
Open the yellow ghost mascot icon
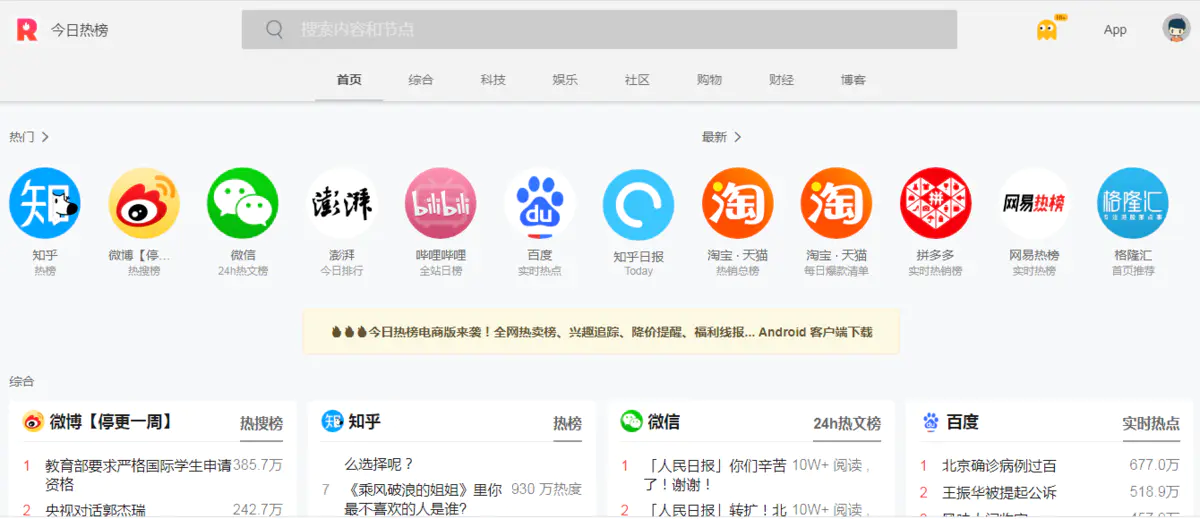coord(1047,30)
